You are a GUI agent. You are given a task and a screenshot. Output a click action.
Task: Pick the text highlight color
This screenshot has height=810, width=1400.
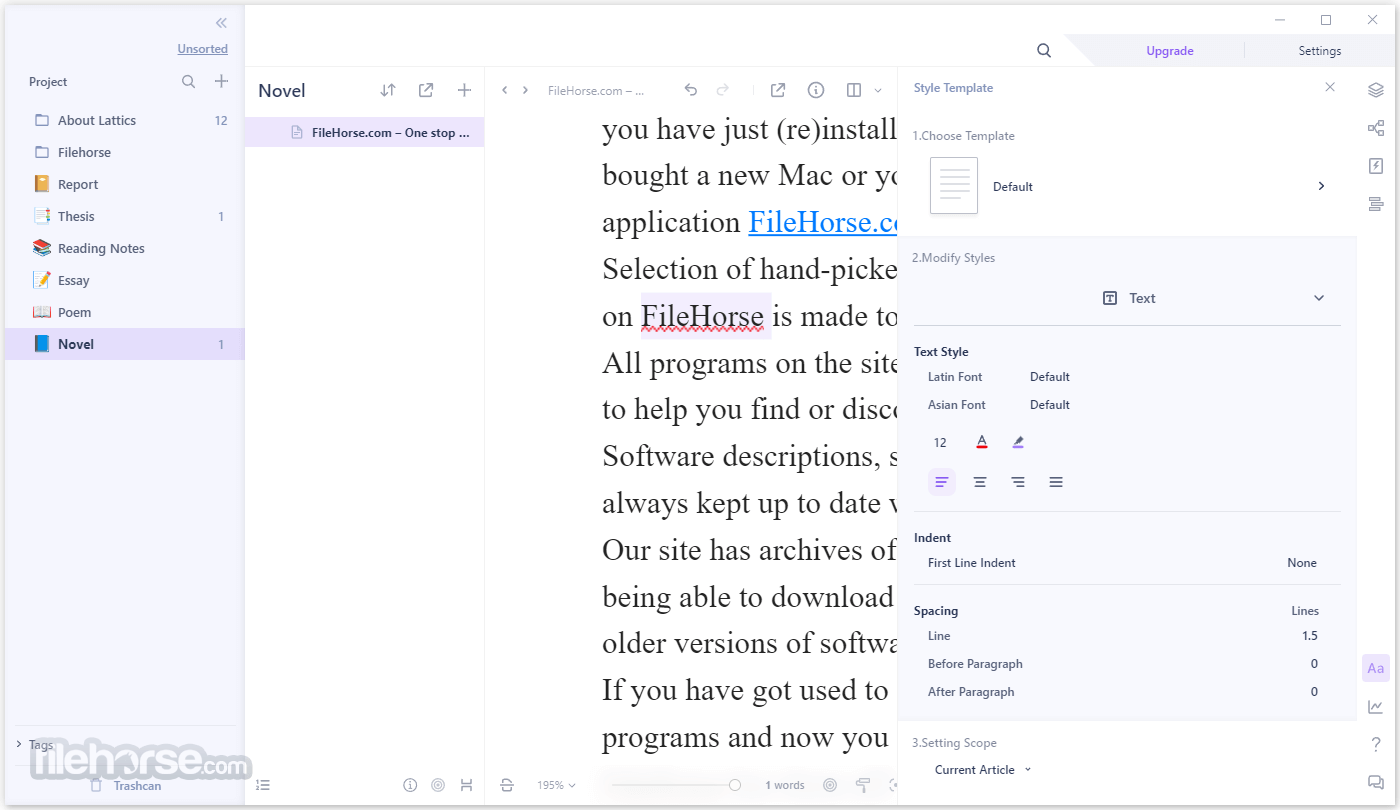point(1018,442)
